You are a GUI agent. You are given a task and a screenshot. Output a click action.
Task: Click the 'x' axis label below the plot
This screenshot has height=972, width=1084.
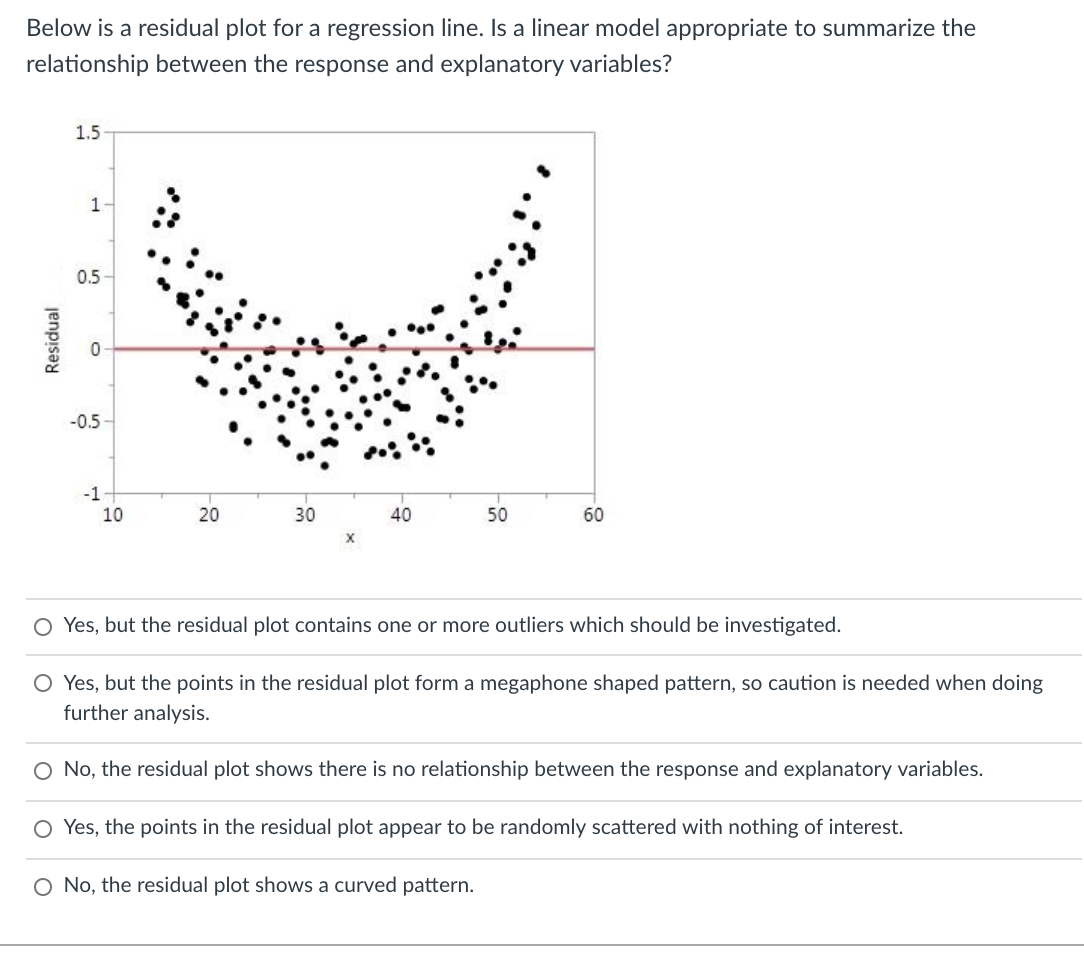pyautogui.click(x=349, y=537)
